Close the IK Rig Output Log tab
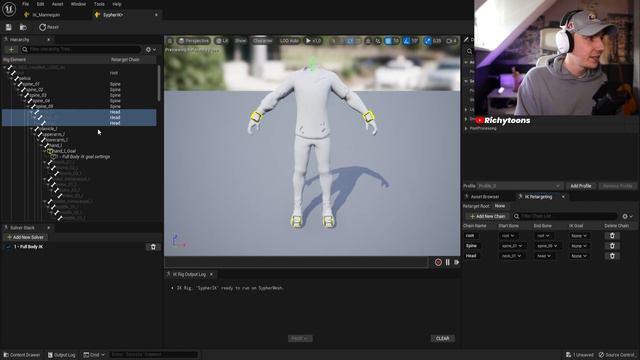 coord(211,274)
